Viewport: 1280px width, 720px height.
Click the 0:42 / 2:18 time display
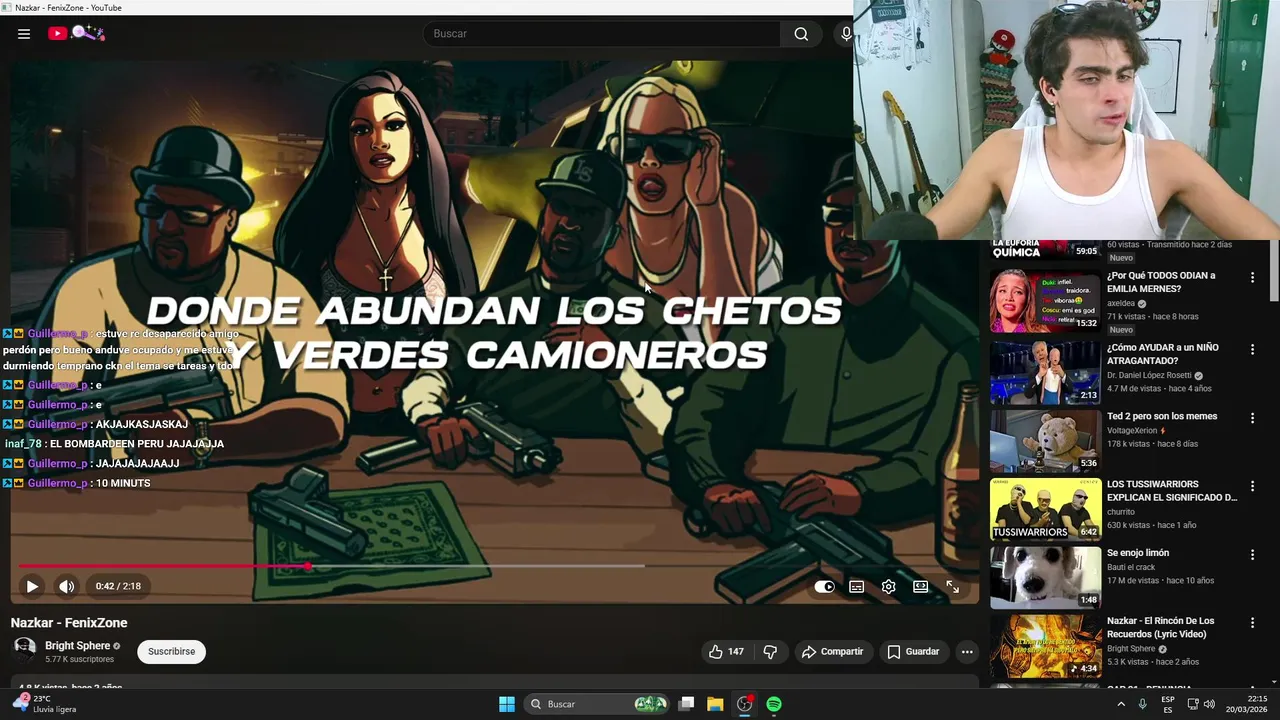click(x=118, y=587)
